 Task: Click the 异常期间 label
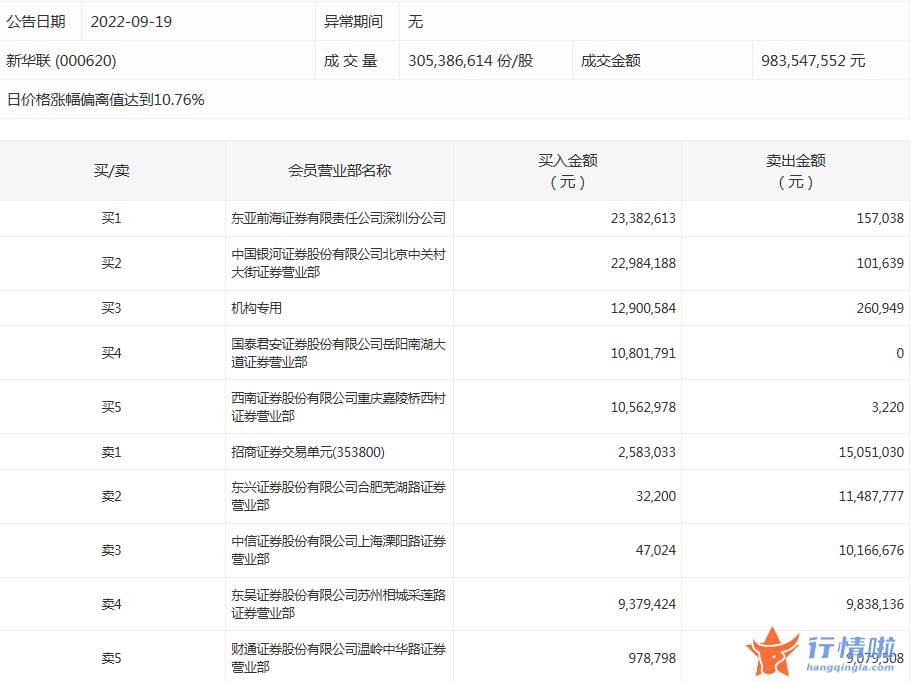click(x=353, y=21)
